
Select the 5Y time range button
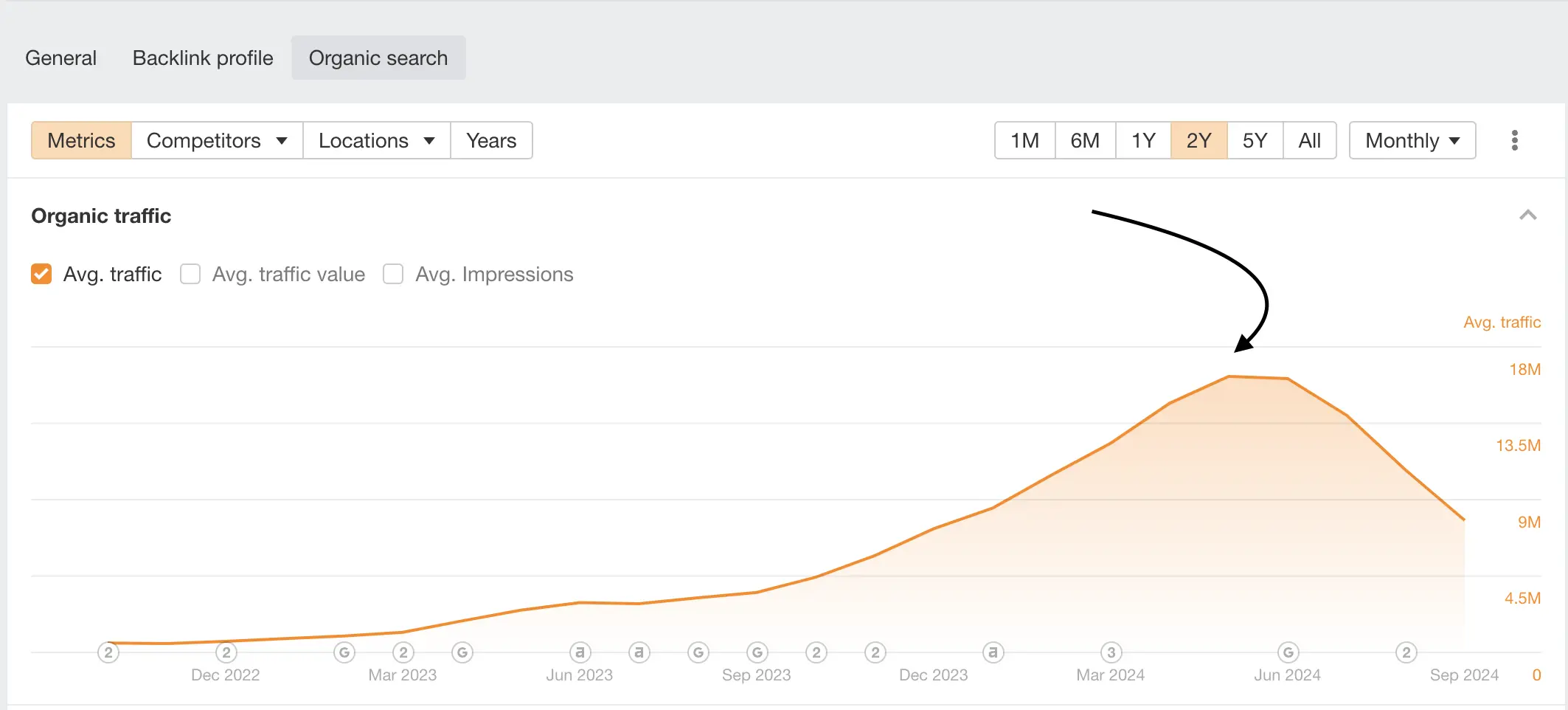(x=1255, y=140)
